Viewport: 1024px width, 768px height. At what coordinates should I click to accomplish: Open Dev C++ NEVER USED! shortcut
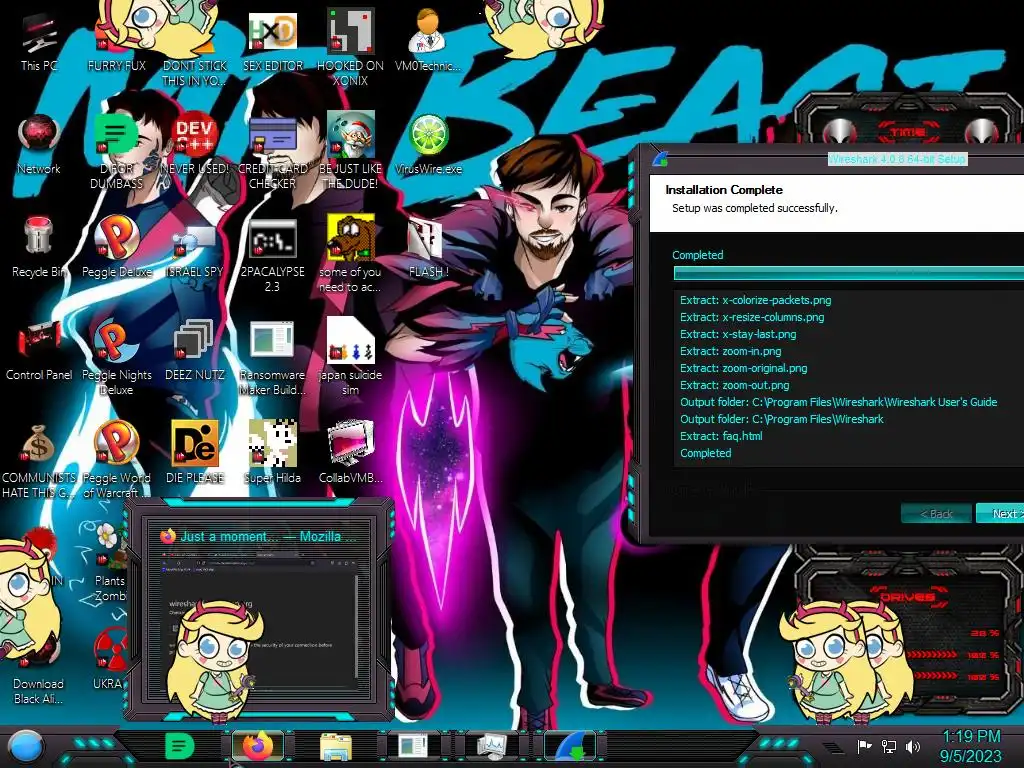pos(195,144)
